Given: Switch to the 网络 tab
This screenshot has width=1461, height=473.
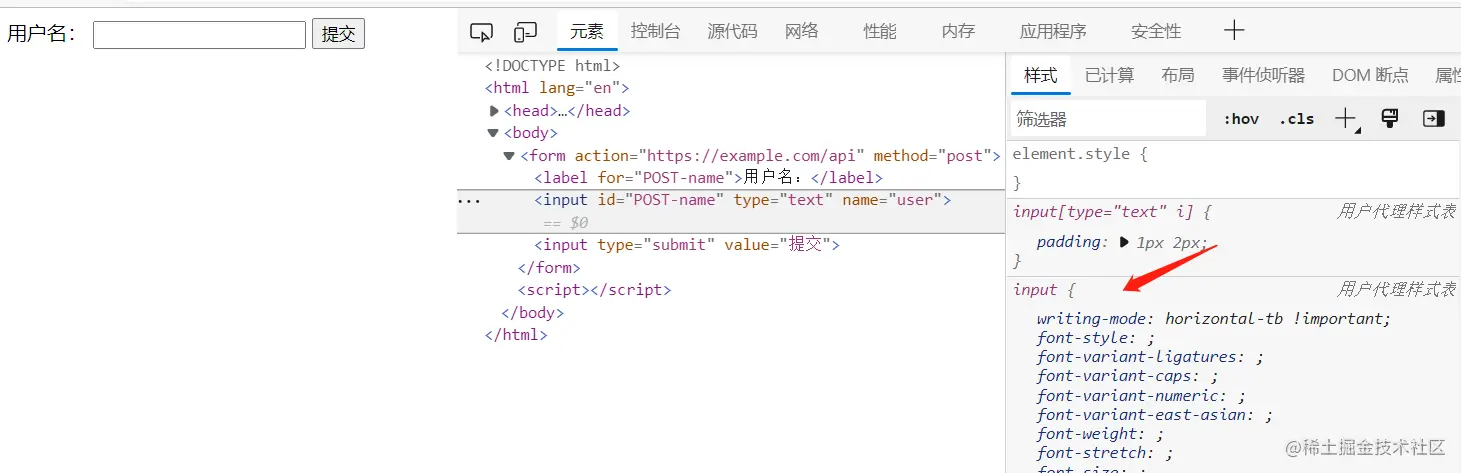Looking at the screenshot, I should 802,31.
